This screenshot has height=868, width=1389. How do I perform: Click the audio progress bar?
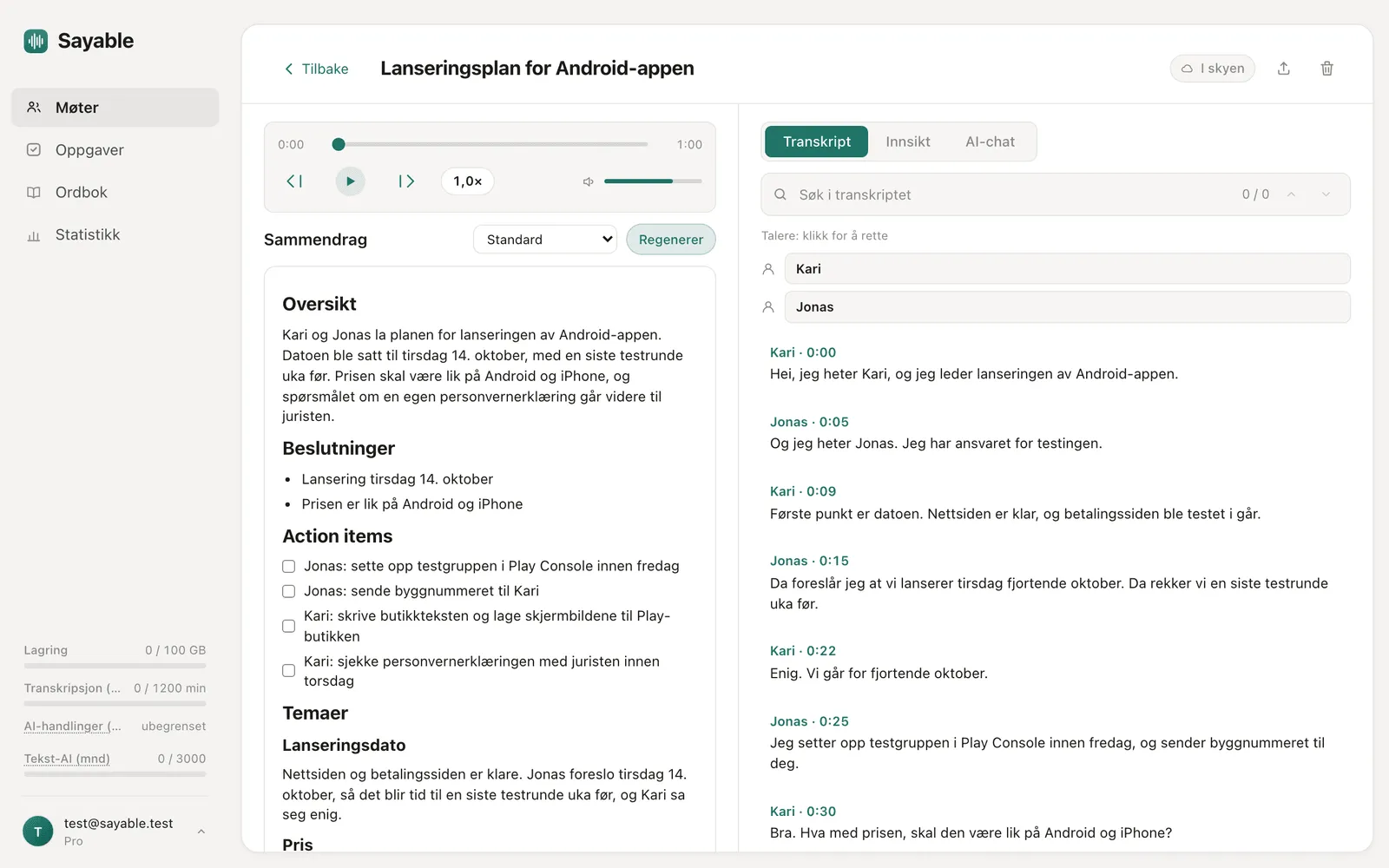click(490, 144)
